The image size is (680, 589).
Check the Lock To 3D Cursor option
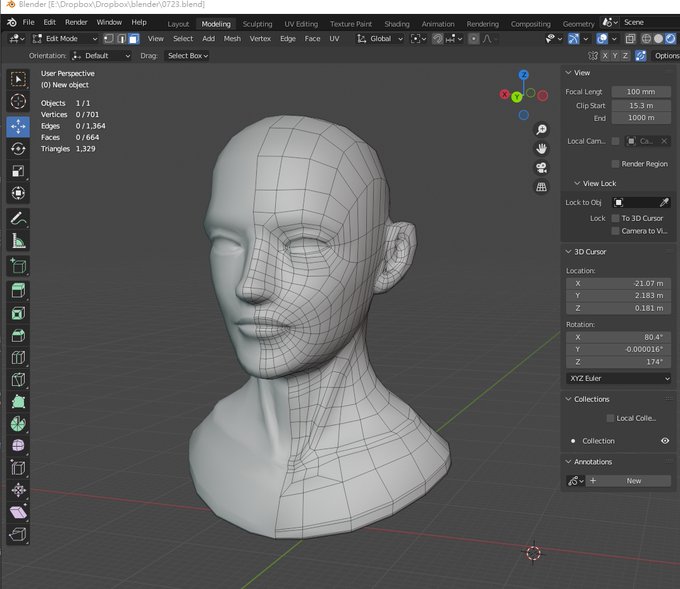616,218
